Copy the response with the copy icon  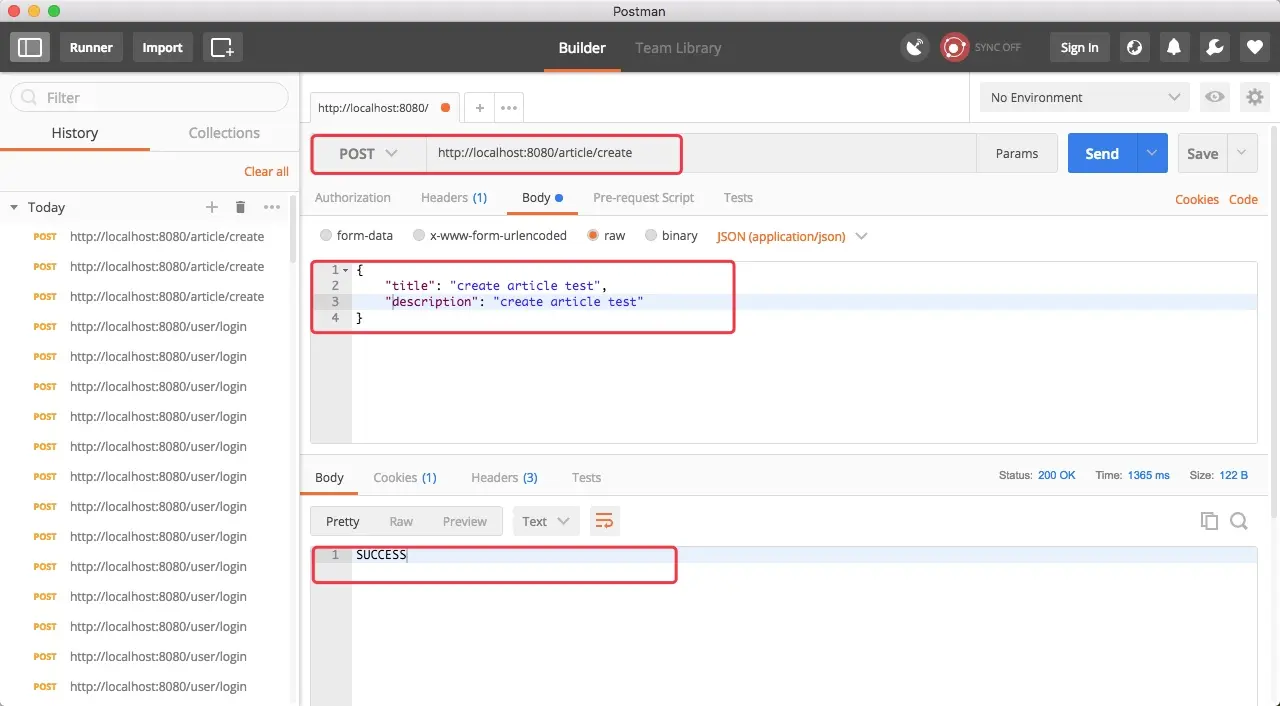click(1209, 521)
